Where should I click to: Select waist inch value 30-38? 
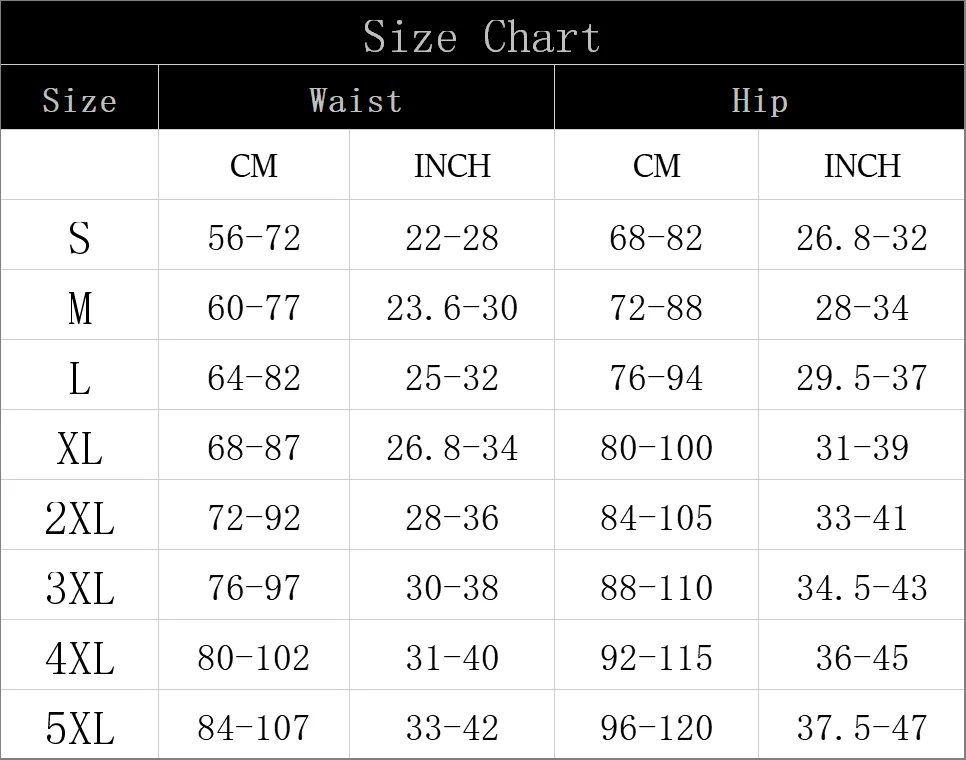(x=452, y=588)
